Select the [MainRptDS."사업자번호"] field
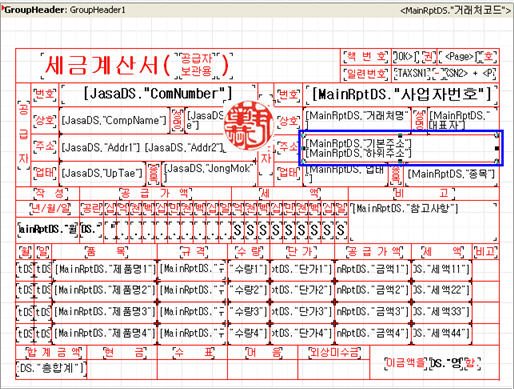514x389 pixels. (401, 95)
